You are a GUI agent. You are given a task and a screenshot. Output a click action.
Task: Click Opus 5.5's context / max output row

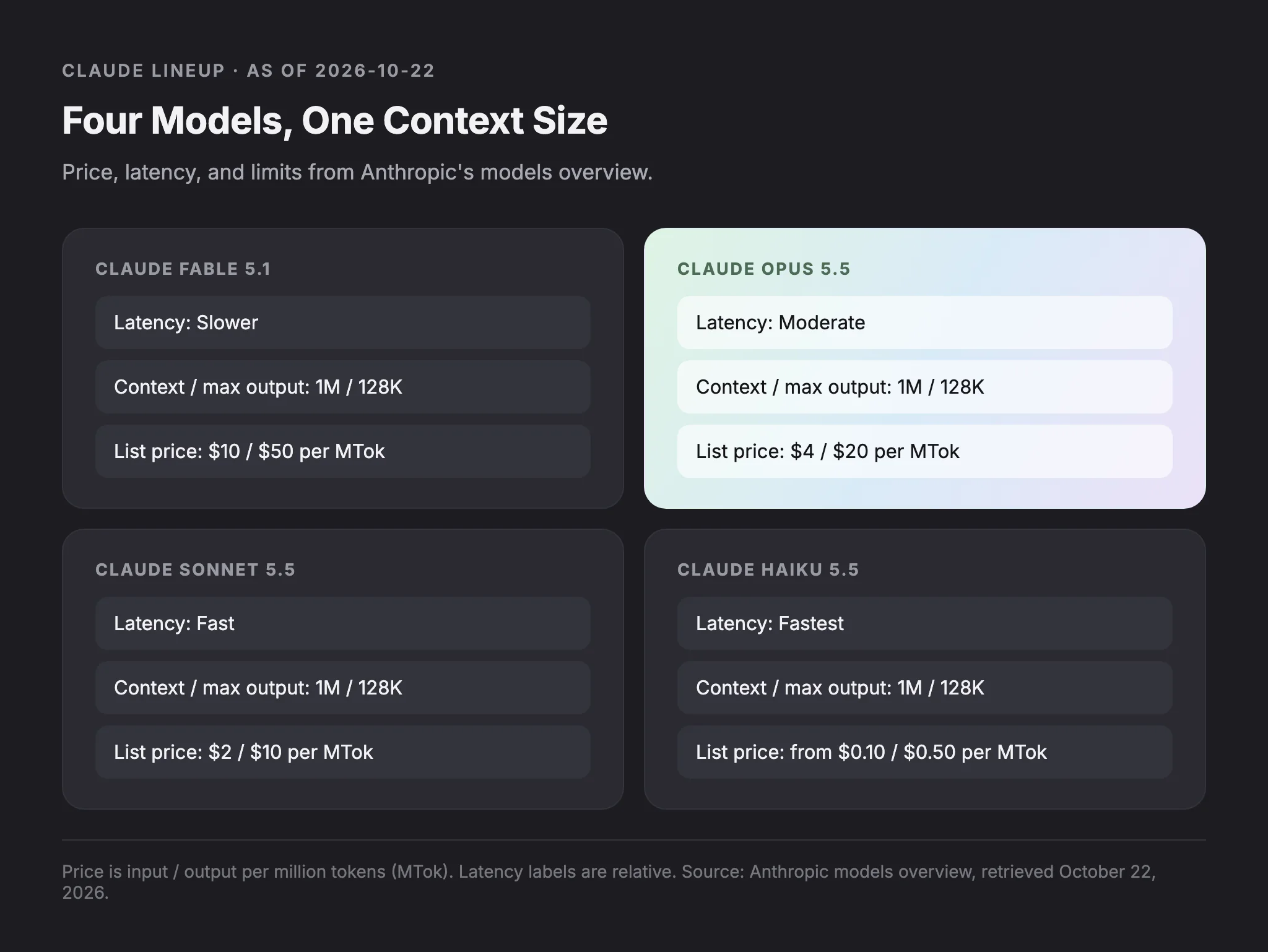tap(924, 387)
